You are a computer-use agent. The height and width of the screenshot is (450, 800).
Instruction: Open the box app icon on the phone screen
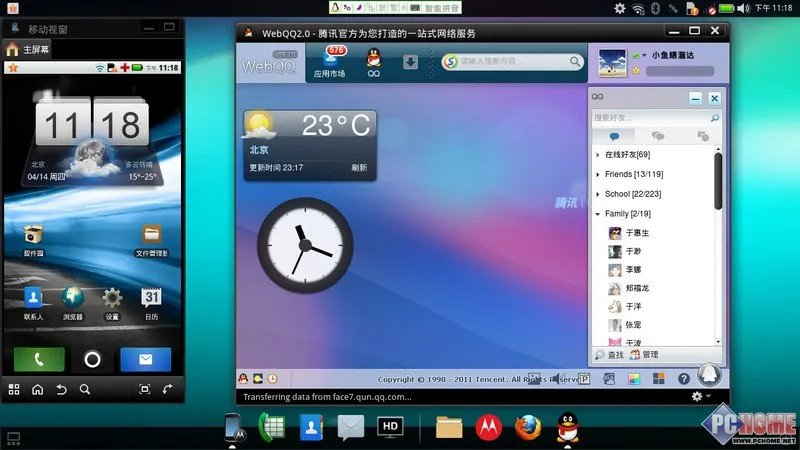34,240
